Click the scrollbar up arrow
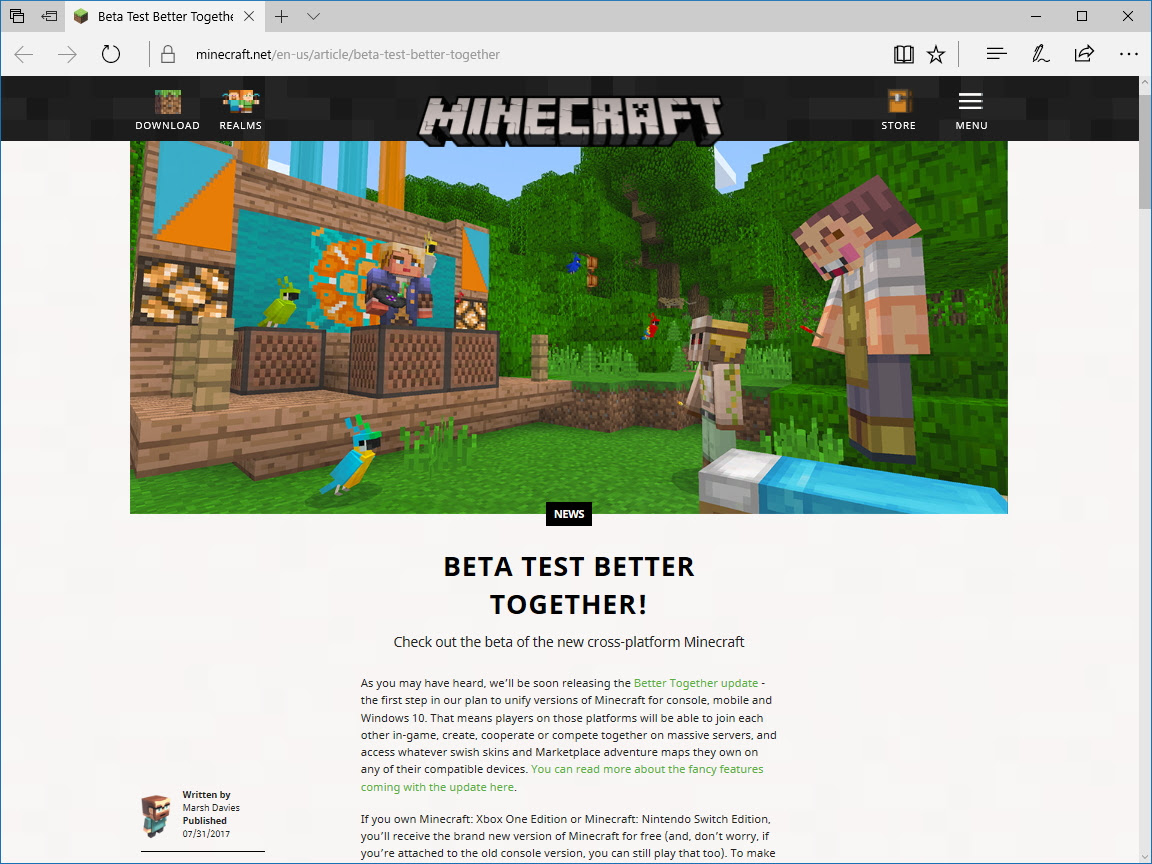This screenshot has height=864, width=1152. point(1145,83)
